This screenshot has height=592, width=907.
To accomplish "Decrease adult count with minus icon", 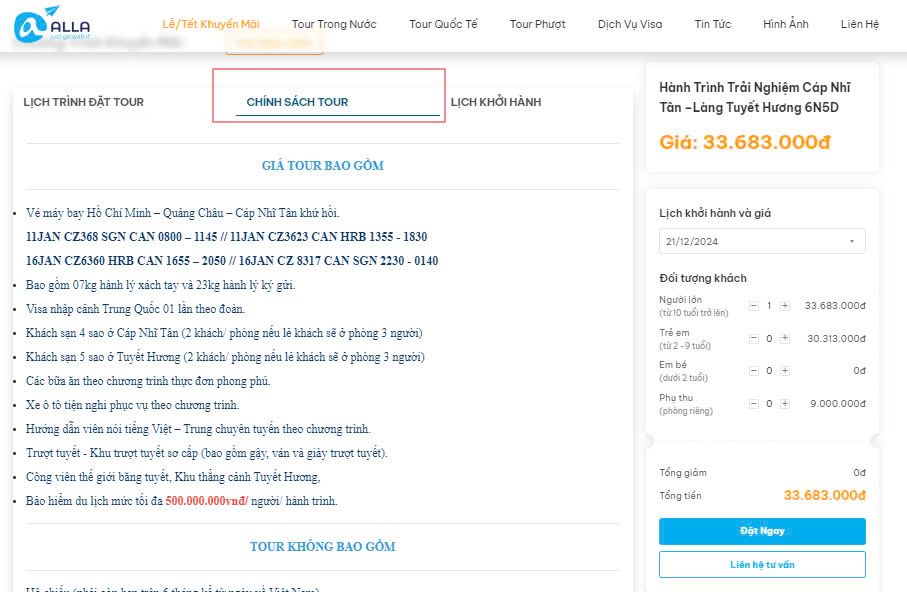I will (754, 306).
